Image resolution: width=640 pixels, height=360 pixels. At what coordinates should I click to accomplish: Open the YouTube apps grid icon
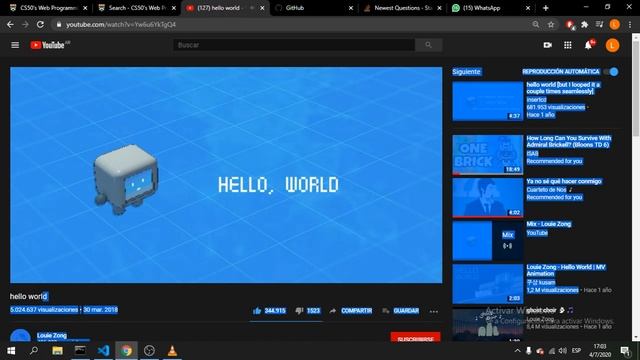click(568, 45)
